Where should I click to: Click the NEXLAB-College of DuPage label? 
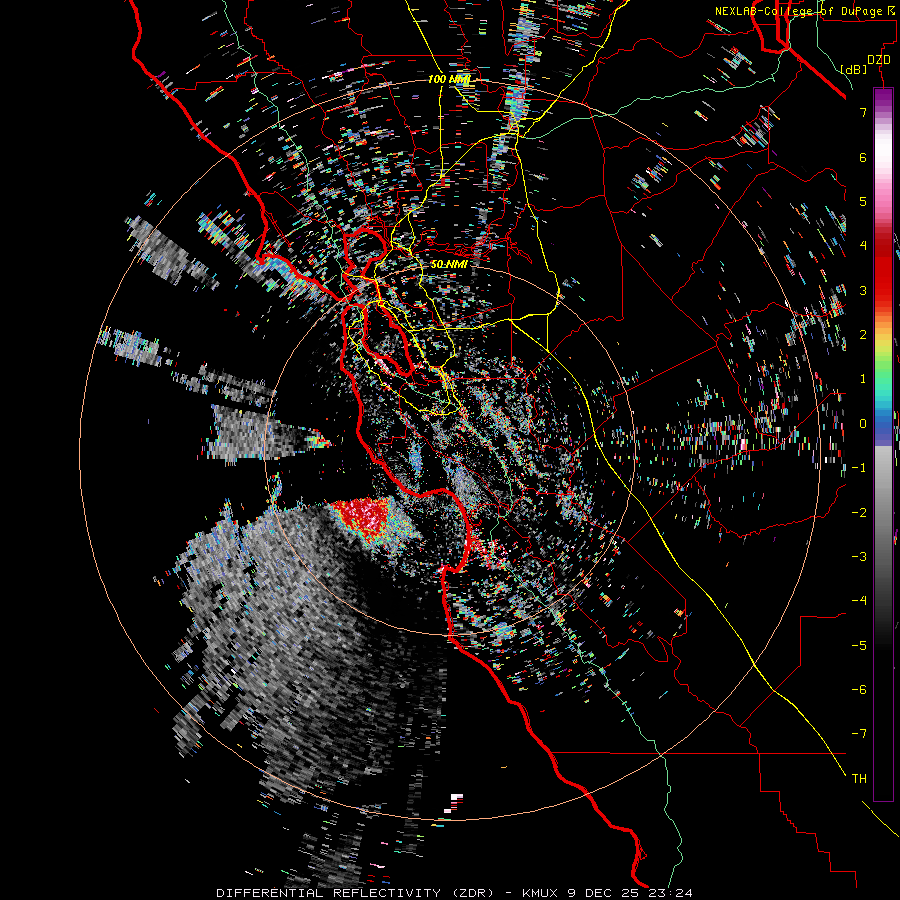802,11
